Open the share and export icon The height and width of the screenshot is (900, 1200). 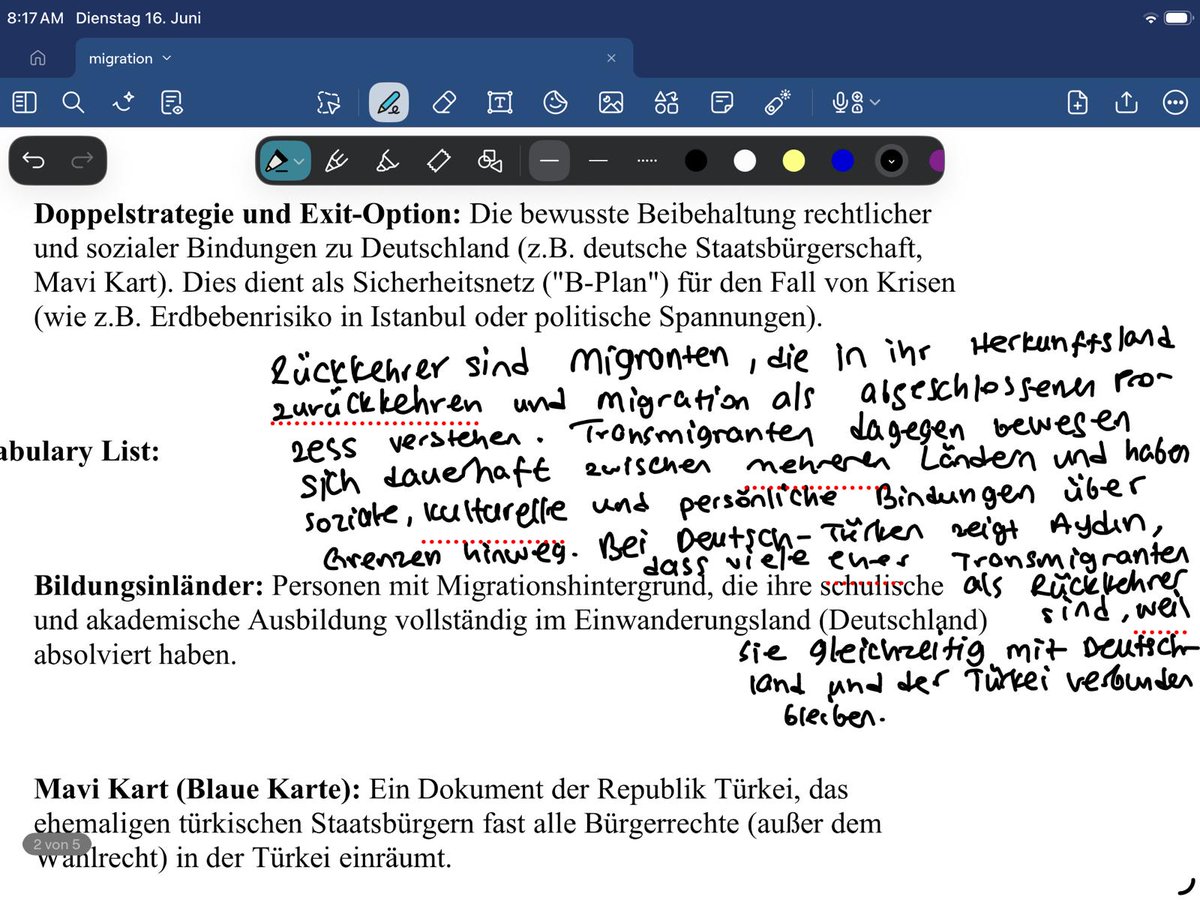pos(1126,102)
